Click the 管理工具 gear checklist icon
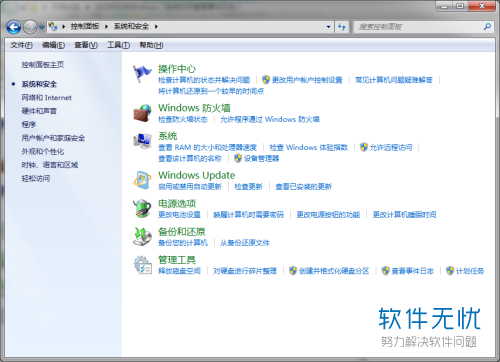Image resolution: width=500 pixels, height=362 pixels. pyautogui.click(x=143, y=265)
